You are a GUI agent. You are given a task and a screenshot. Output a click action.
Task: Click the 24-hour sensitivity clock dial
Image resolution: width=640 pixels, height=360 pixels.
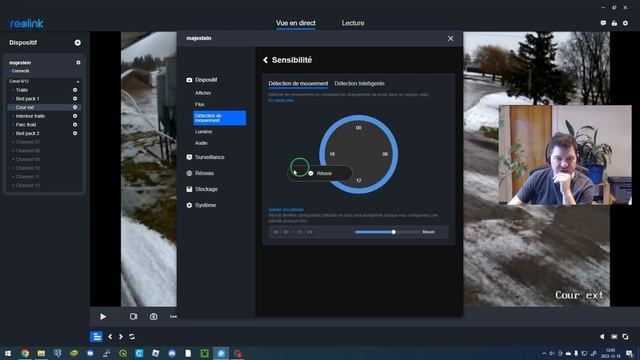[x=358, y=154]
